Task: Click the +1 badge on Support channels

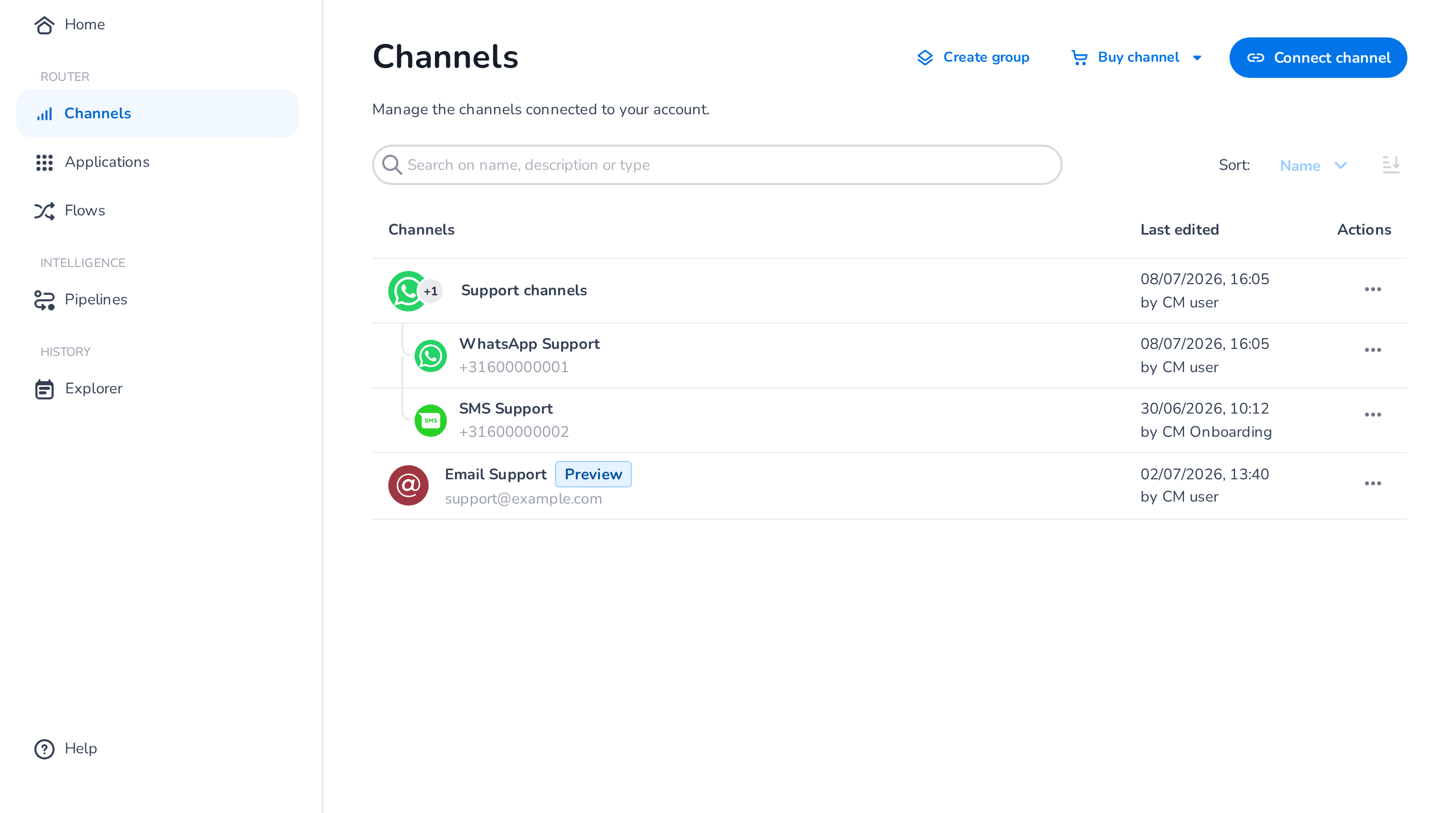Action: pyautogui.click(x=431, y=291)
